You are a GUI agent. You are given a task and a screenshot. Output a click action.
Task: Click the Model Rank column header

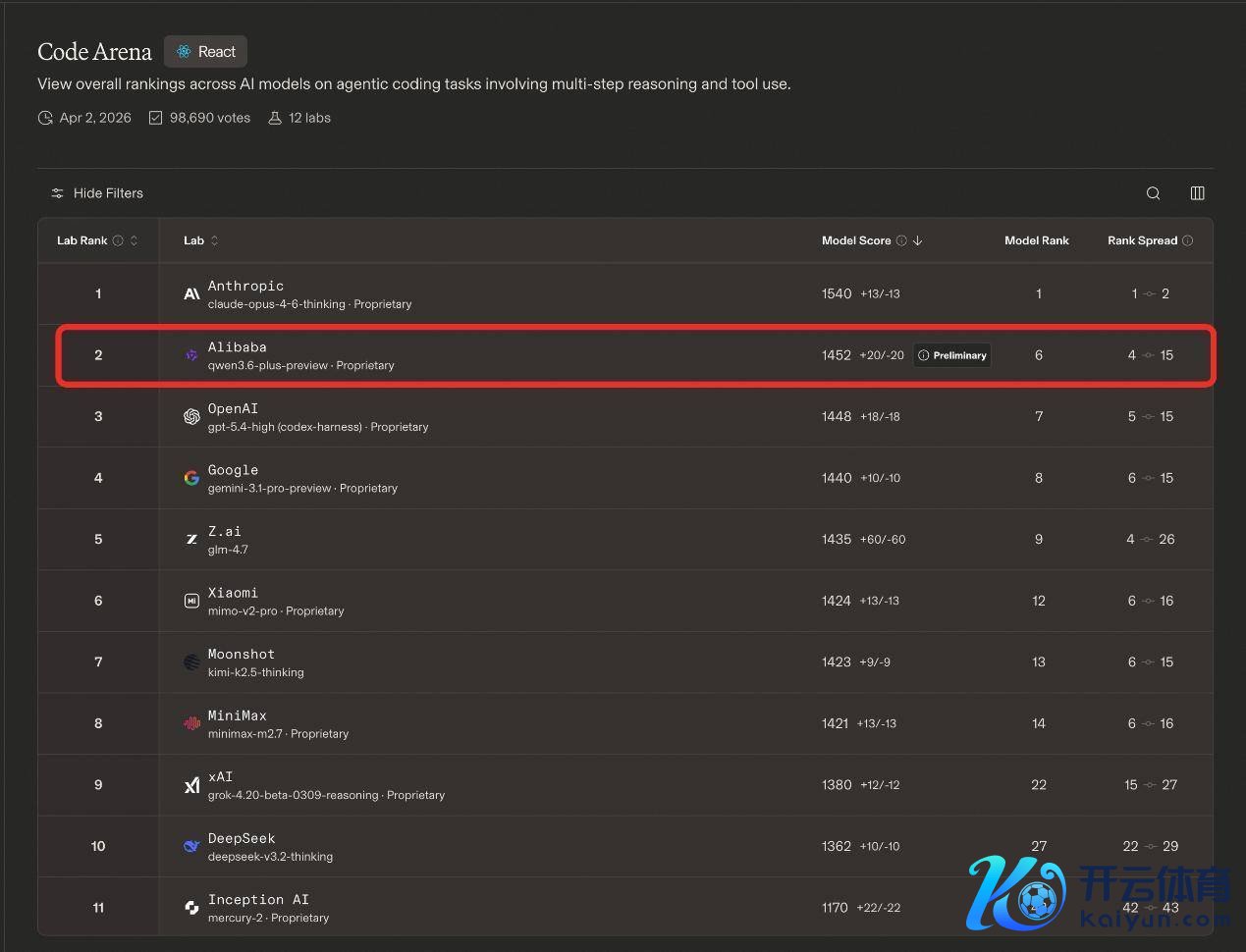tap(1036, 240)
